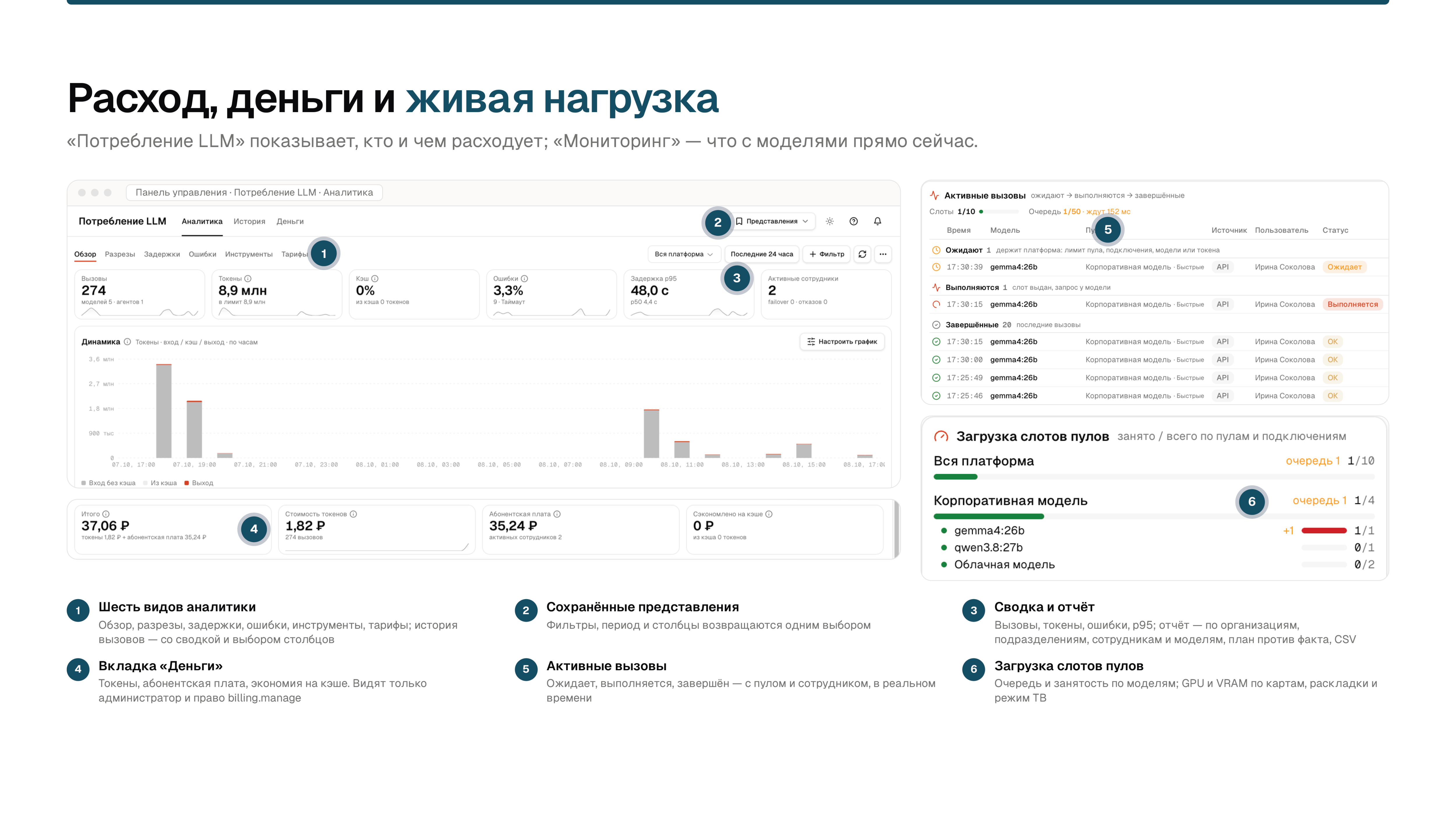Toggle the Из кэша legend item
This screenshot has height=819, width=1456.
(160, 483)
